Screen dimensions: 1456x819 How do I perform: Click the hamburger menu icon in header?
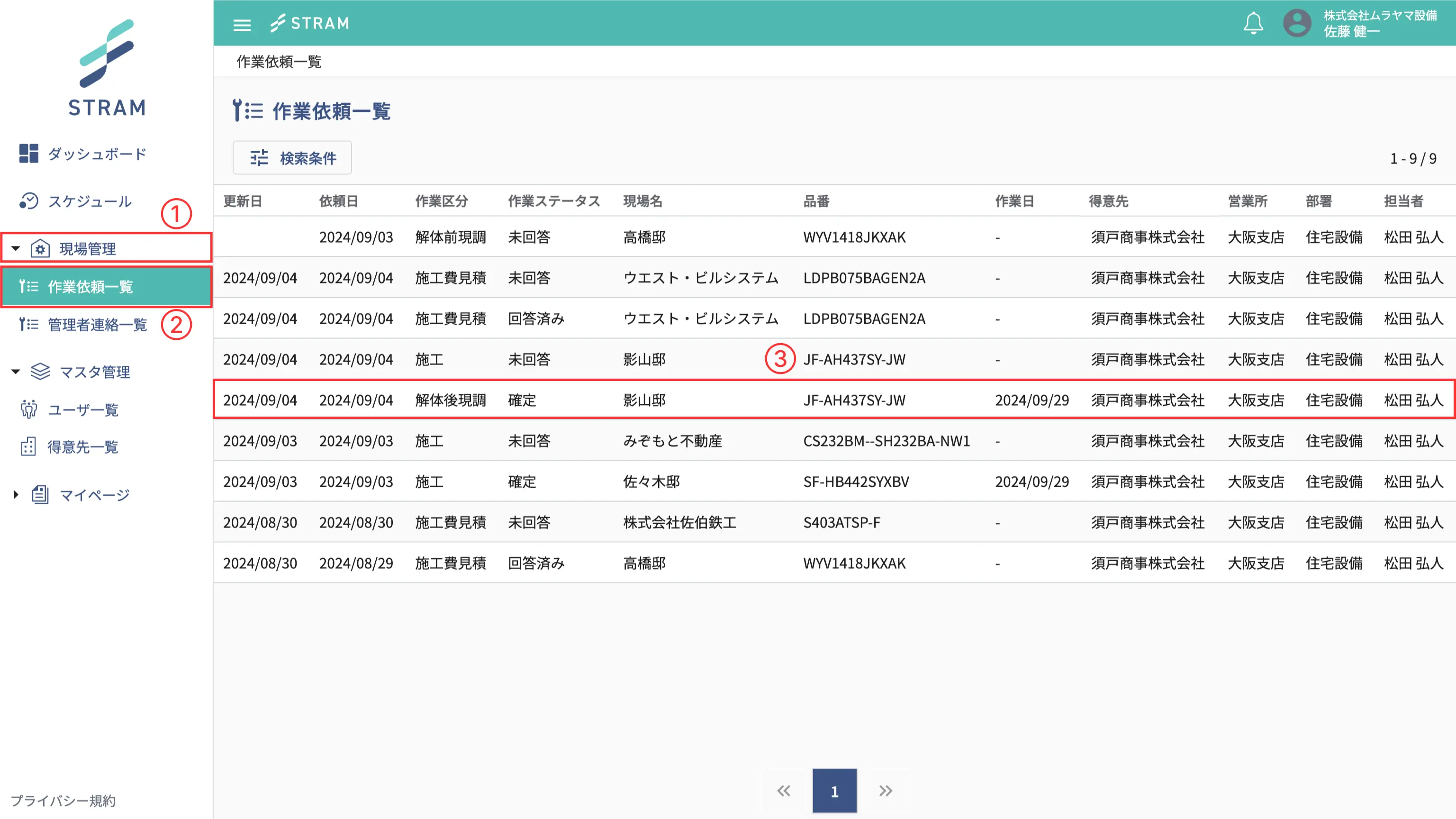pos(242,24)
